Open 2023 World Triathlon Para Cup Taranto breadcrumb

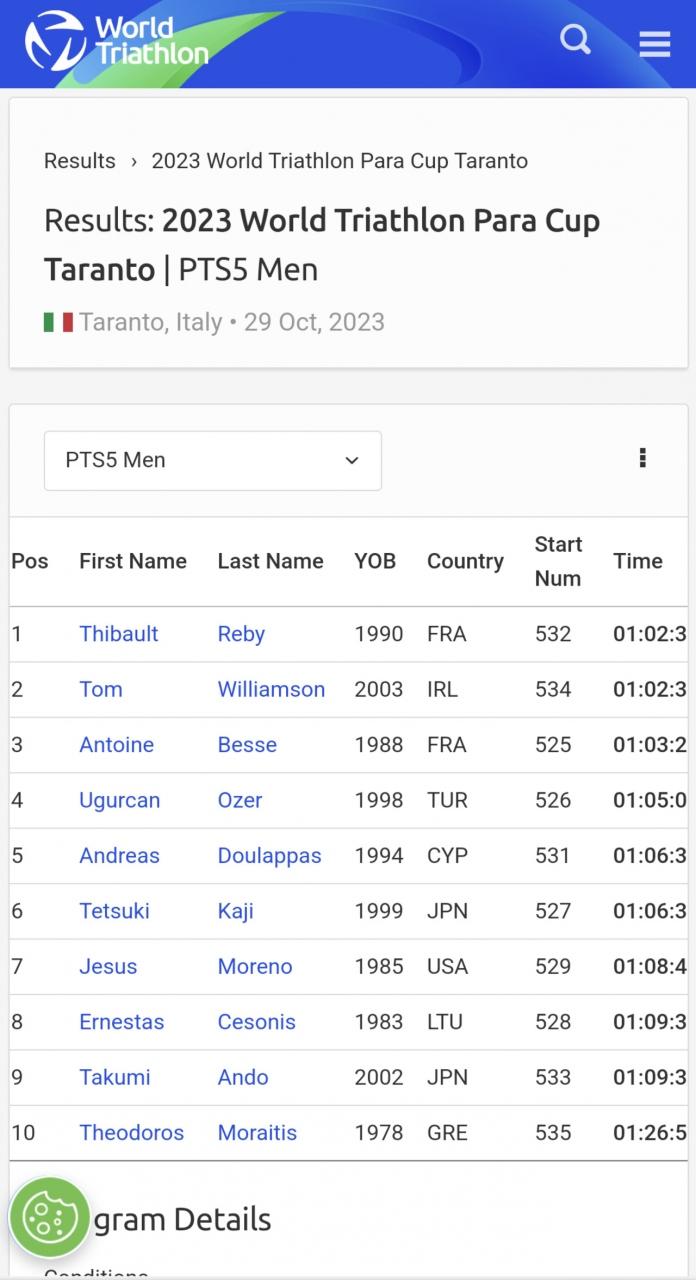[x=339, y=161]
